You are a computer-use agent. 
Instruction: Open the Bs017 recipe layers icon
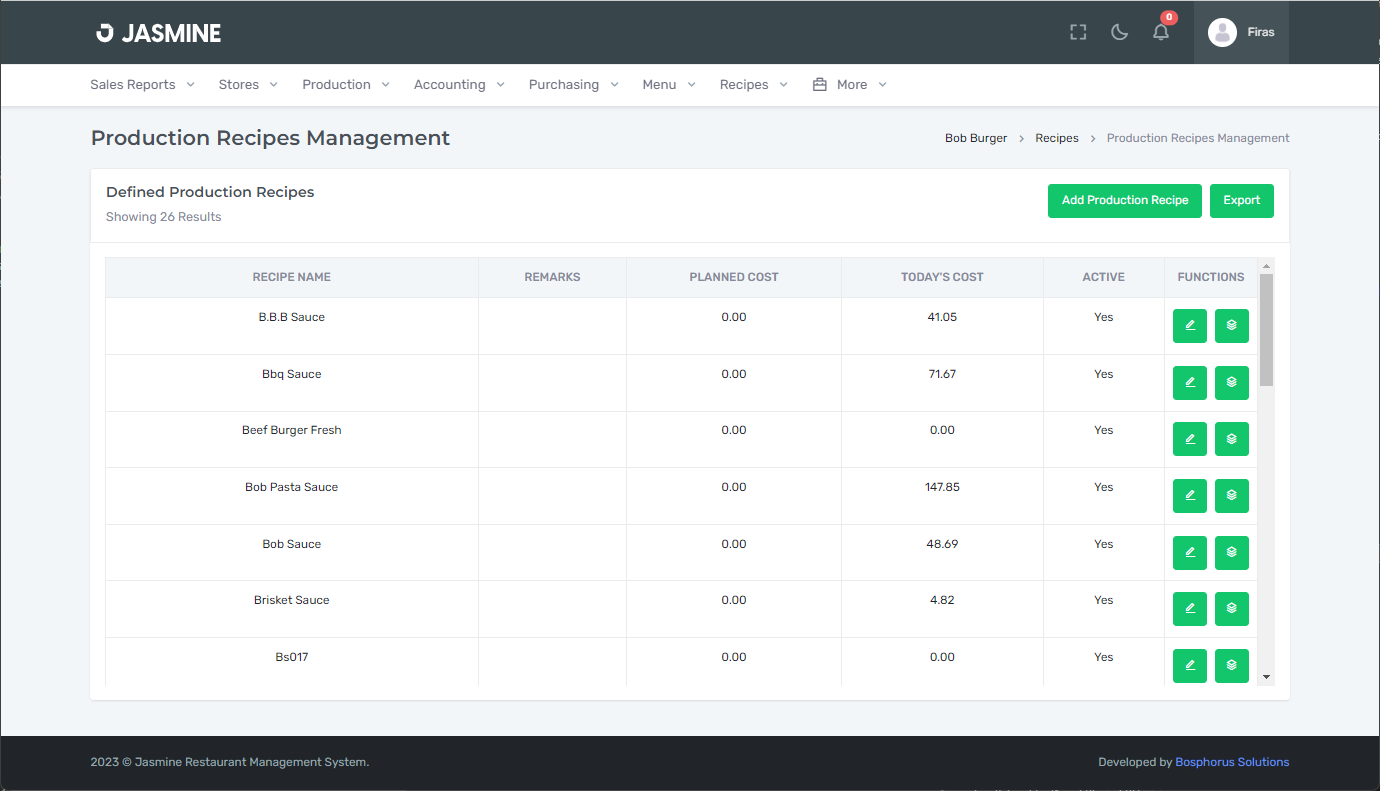(x=1231, y=665)
